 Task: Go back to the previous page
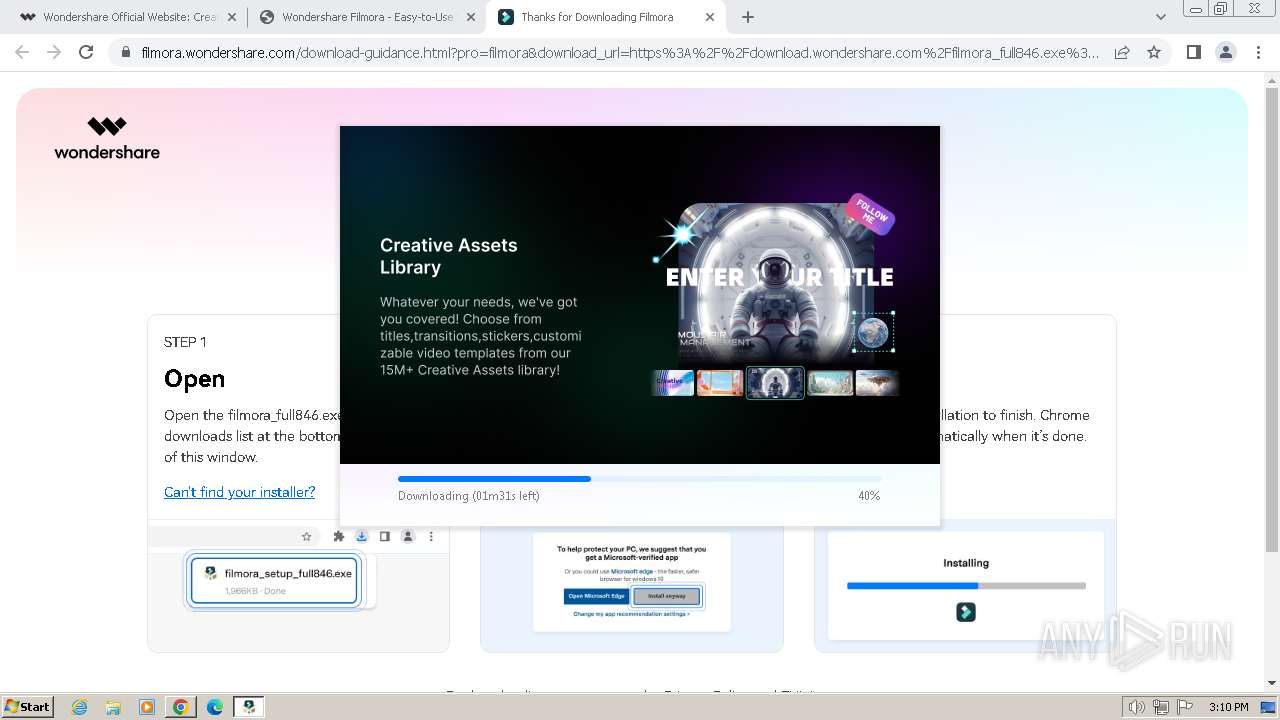pyautogui.click(x=22, y=52)
